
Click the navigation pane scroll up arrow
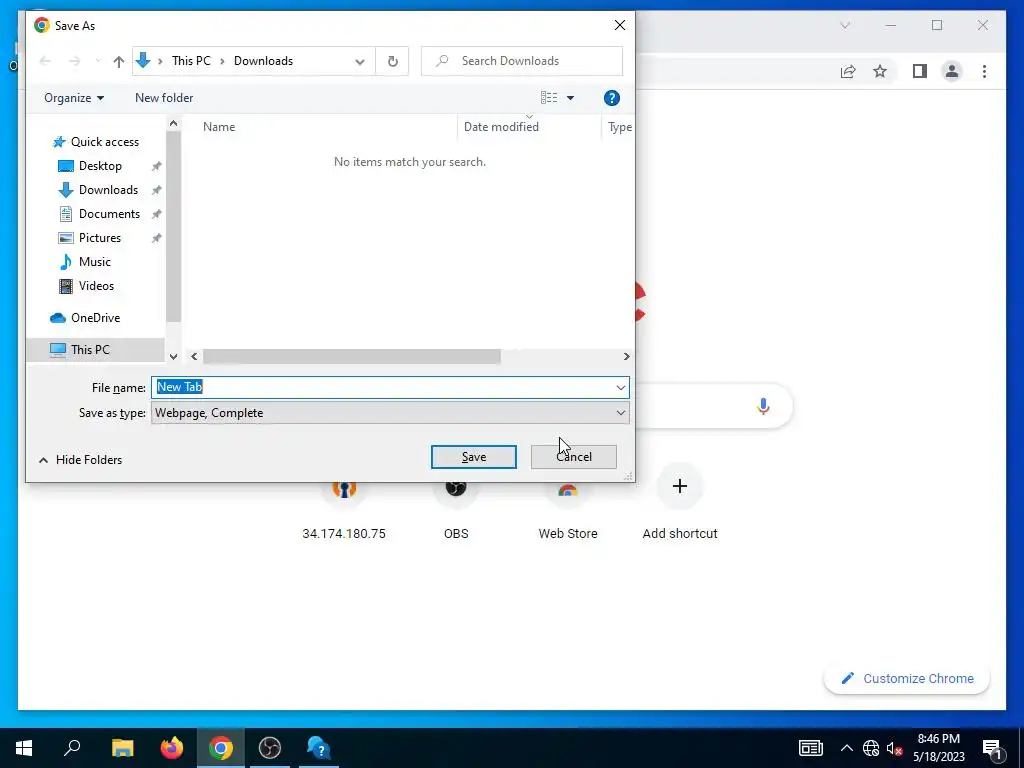173,123
